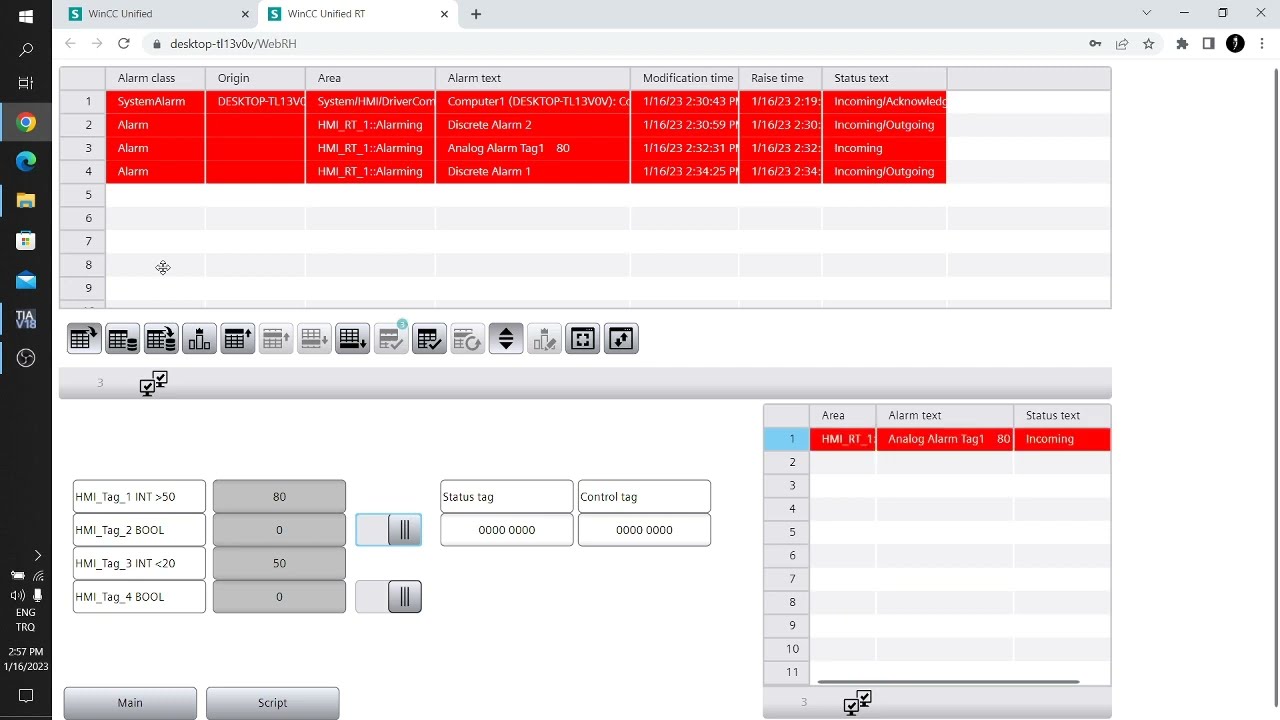Sort by Origin column header
This screenshot has width=1280, height=720.
(255, 78)
